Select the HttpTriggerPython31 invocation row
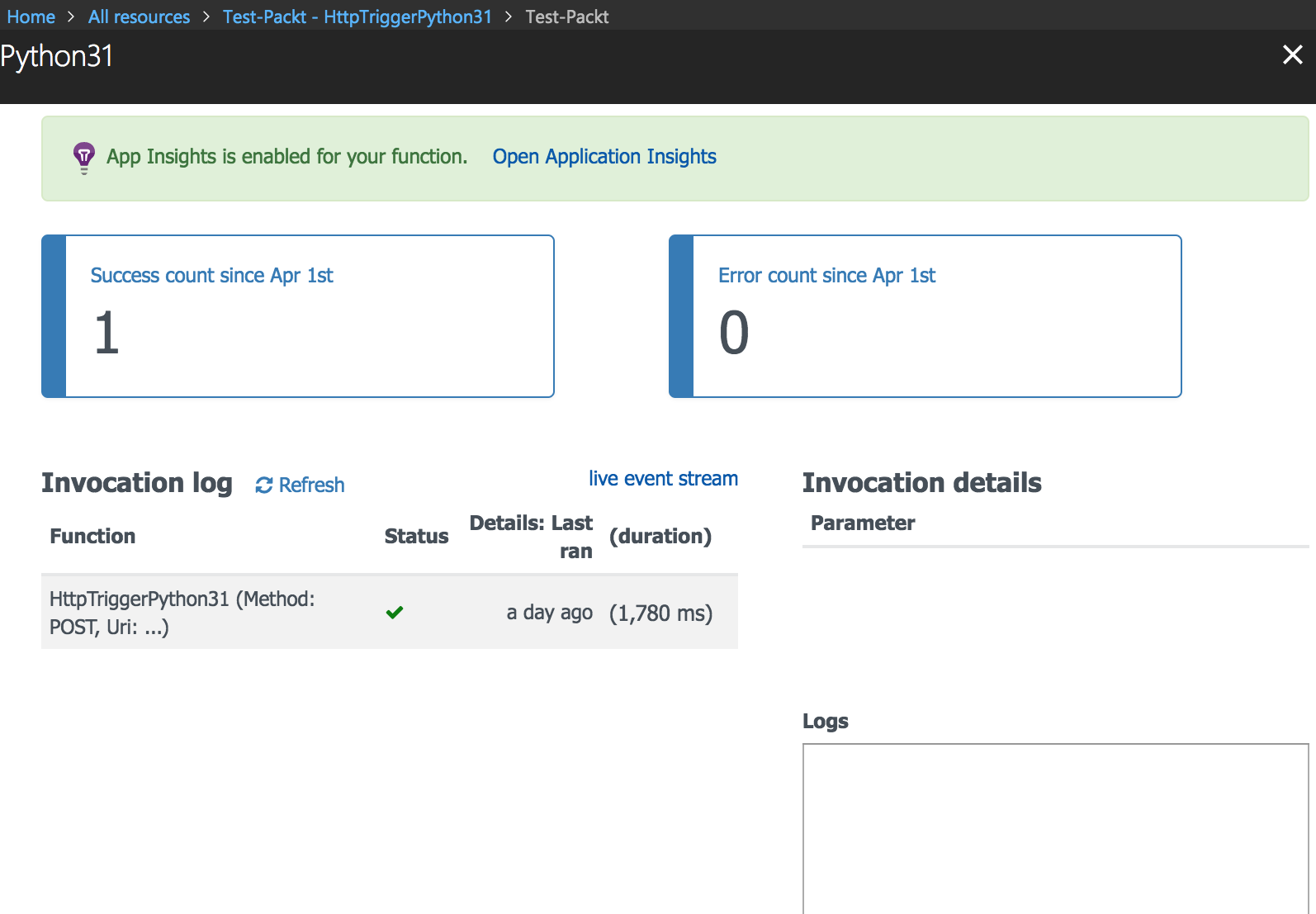 point(390,613)
